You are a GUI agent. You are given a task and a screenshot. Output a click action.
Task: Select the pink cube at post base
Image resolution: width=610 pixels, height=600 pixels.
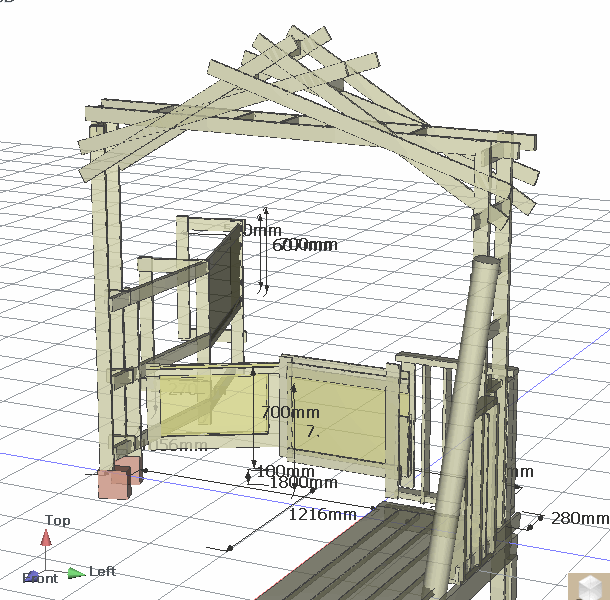[113, 483]
